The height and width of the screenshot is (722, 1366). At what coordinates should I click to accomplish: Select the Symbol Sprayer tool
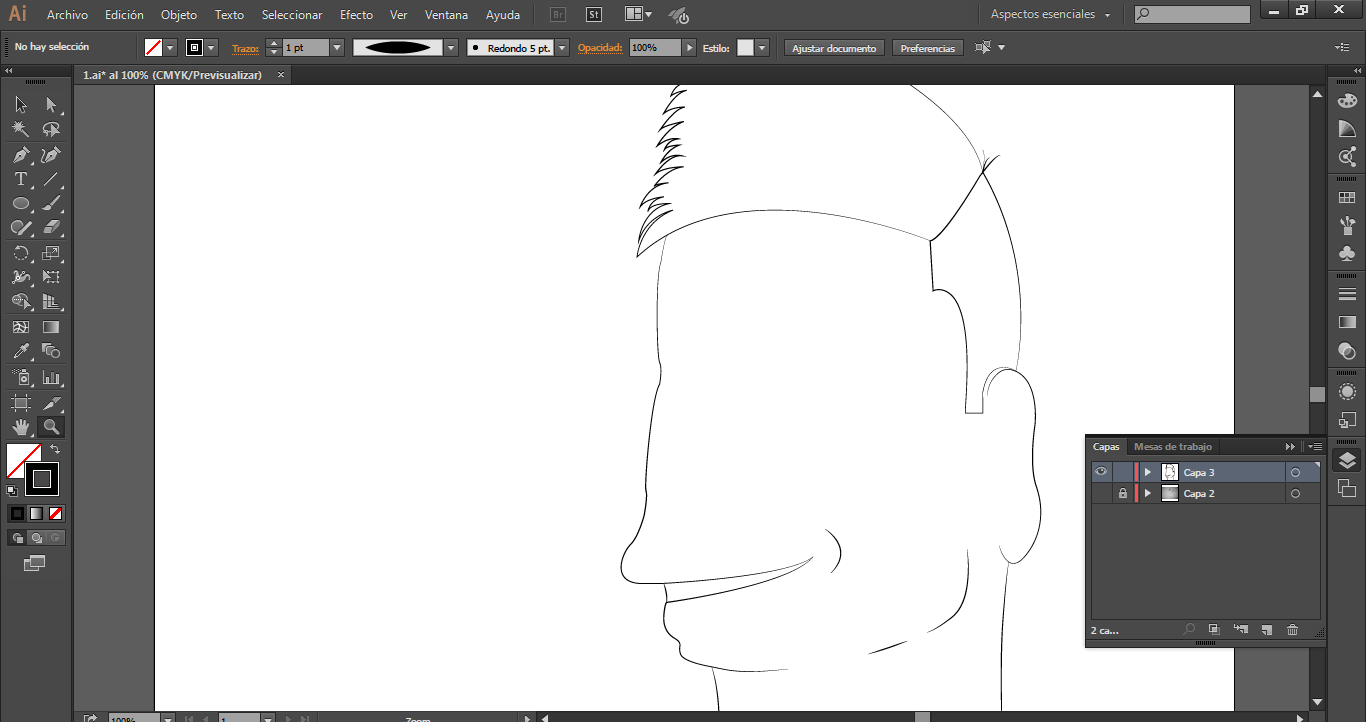coord(20,378)
